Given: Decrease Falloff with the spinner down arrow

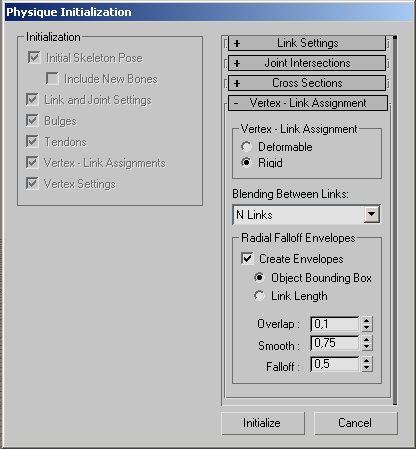Looking at the screenshot, I should tap(367, 368).
